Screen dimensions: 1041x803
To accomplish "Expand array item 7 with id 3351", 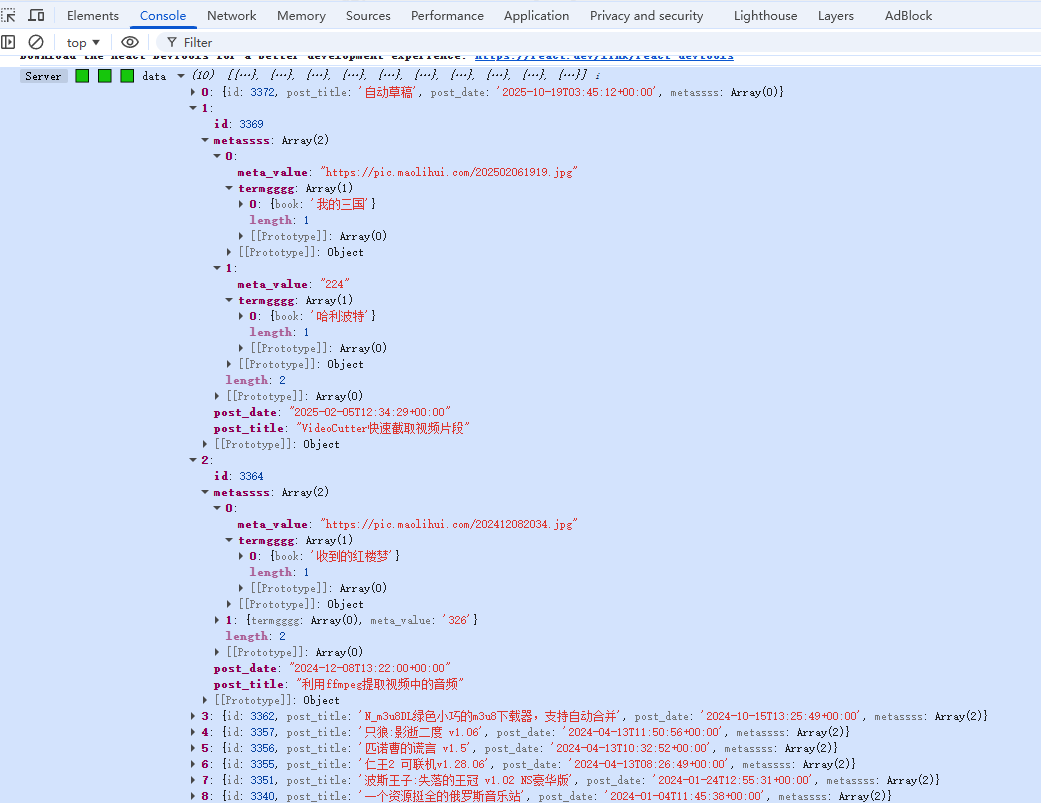I will [x=193, y=780].
